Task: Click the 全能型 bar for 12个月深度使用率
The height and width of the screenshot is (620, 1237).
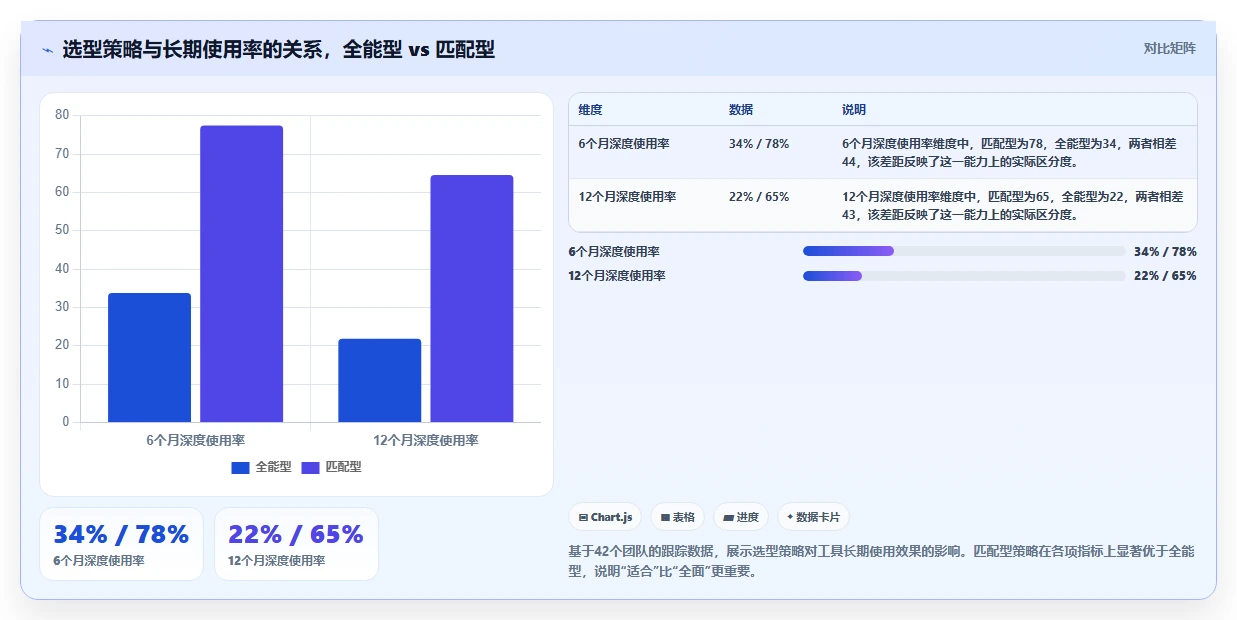Action: pyautogui.click(x=379, y=380)
